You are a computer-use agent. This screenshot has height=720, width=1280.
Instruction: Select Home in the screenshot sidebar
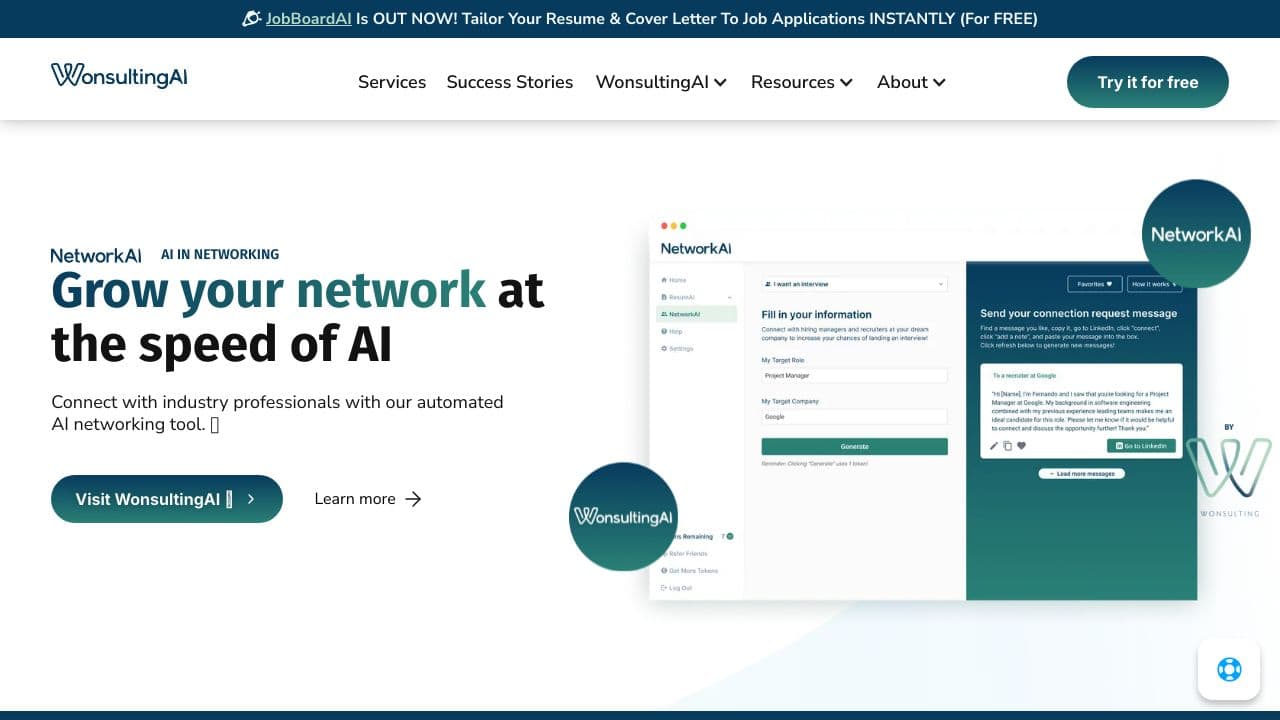[674, 280]
